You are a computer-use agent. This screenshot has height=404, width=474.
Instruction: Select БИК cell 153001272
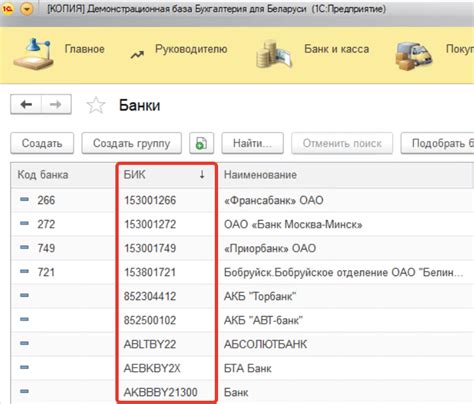pos(150,224)
